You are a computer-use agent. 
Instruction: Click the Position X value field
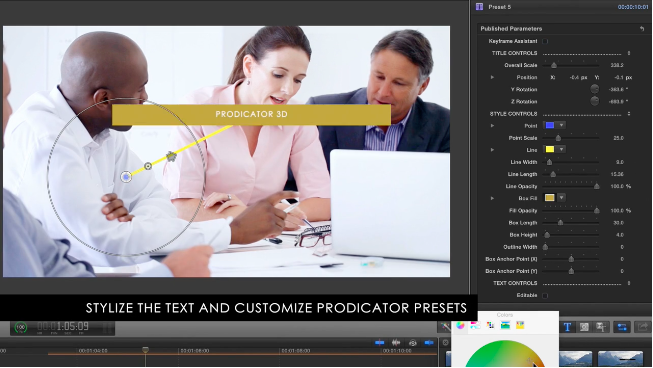[x=578, y=77]
